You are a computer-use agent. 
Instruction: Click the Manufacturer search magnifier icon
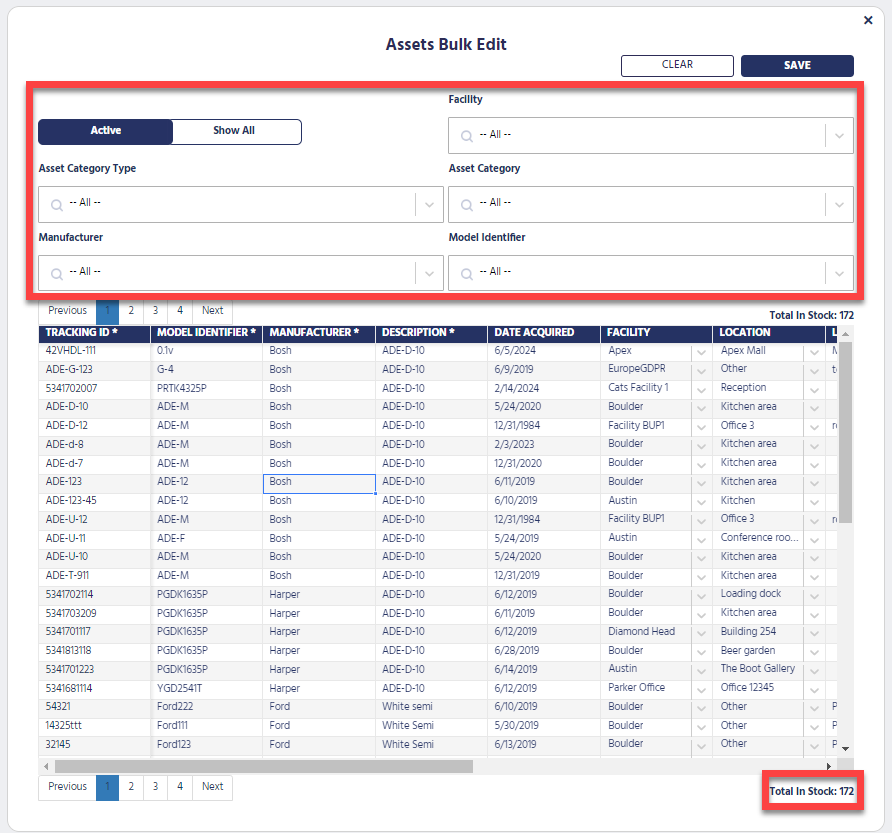coord(56,271)
